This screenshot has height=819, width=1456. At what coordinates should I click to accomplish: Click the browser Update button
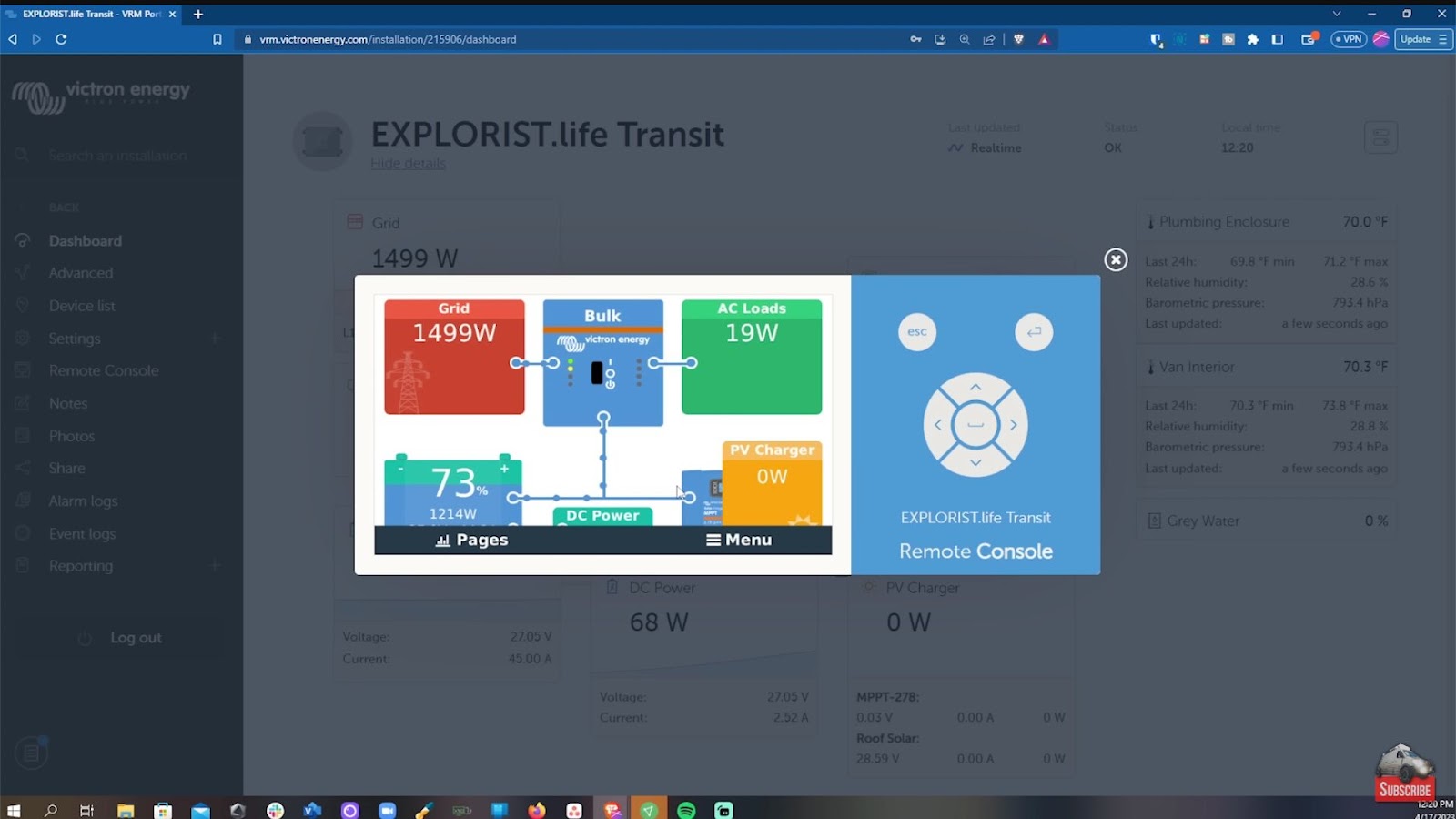[x=1423, y=39]
